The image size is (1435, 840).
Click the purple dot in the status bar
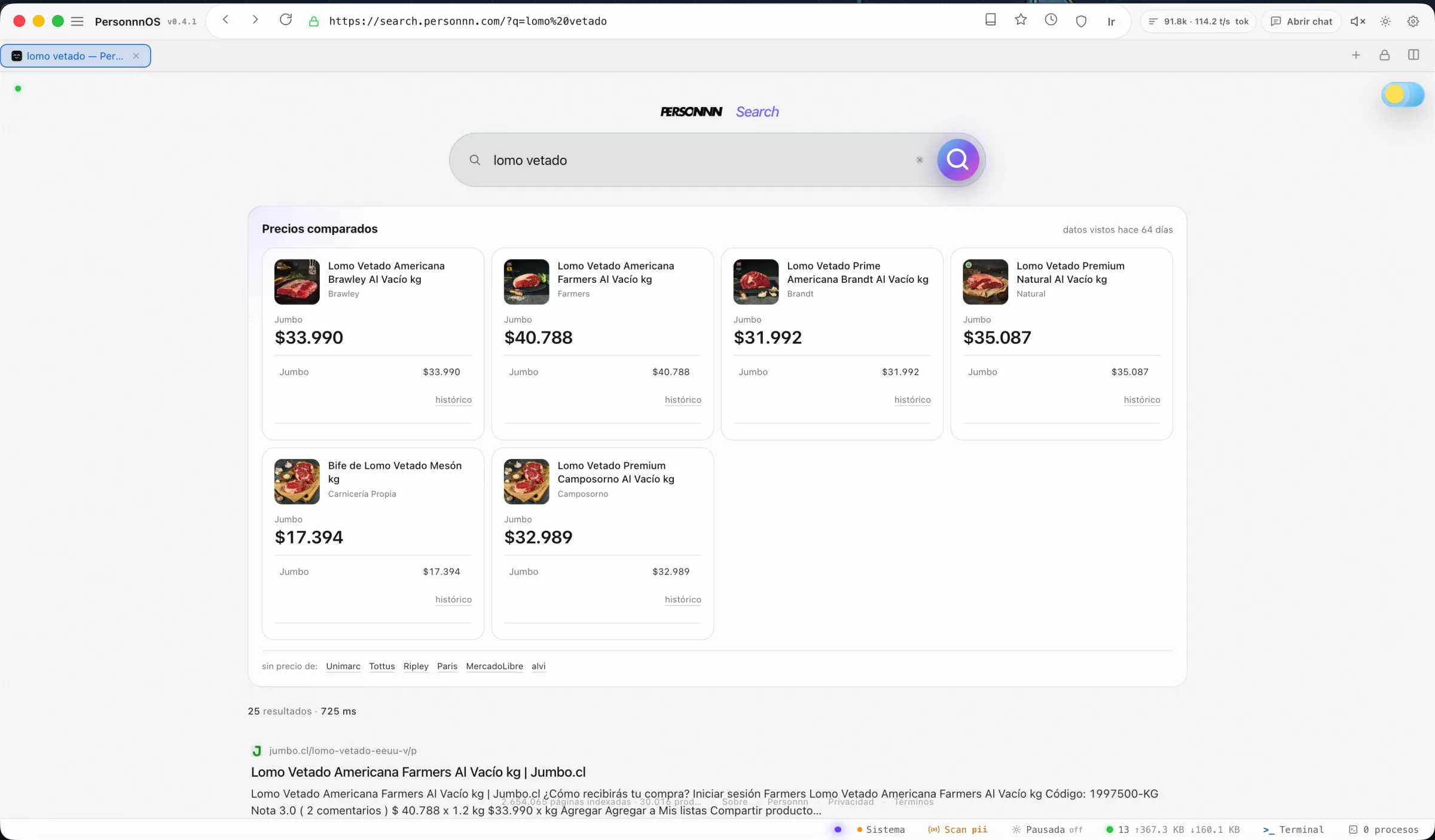pos(838,829)
